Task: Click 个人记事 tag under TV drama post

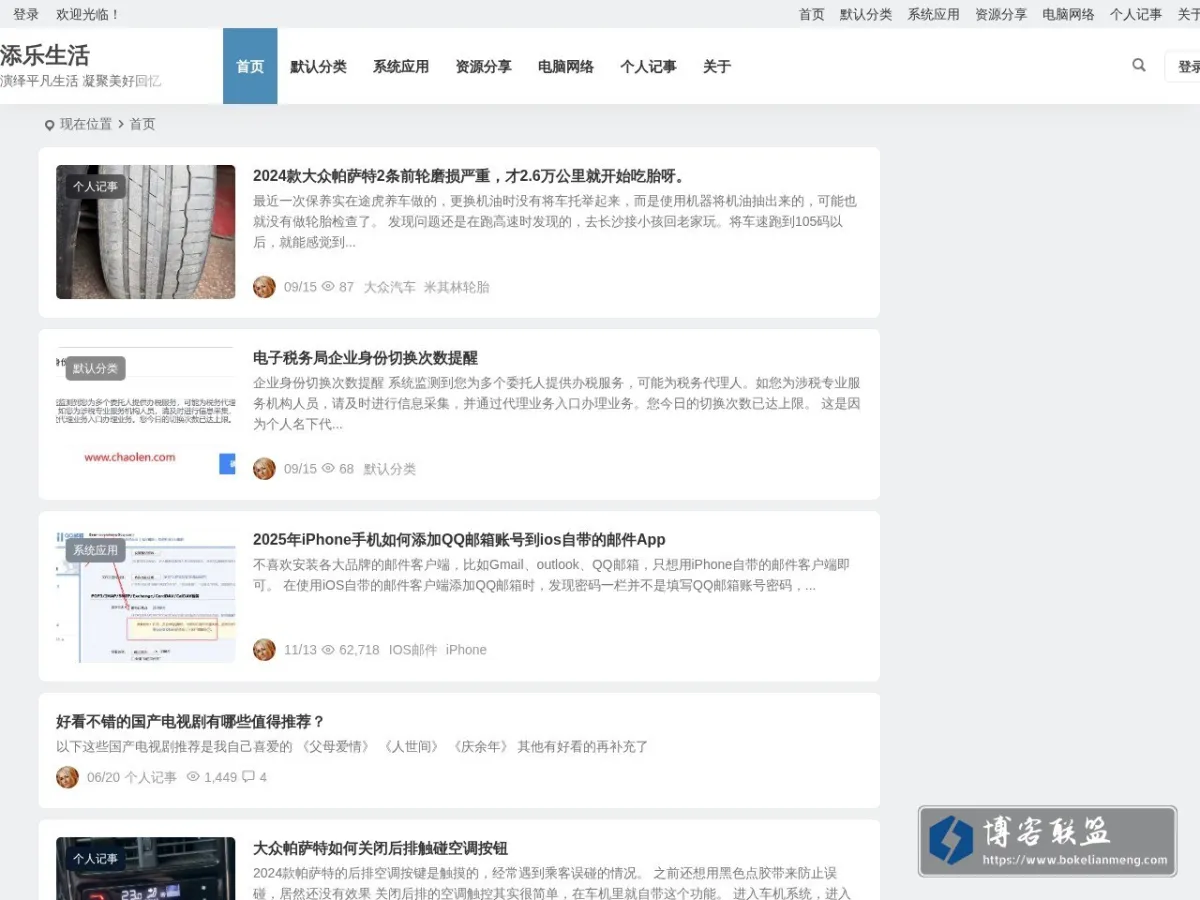Action: click(150, 777)
